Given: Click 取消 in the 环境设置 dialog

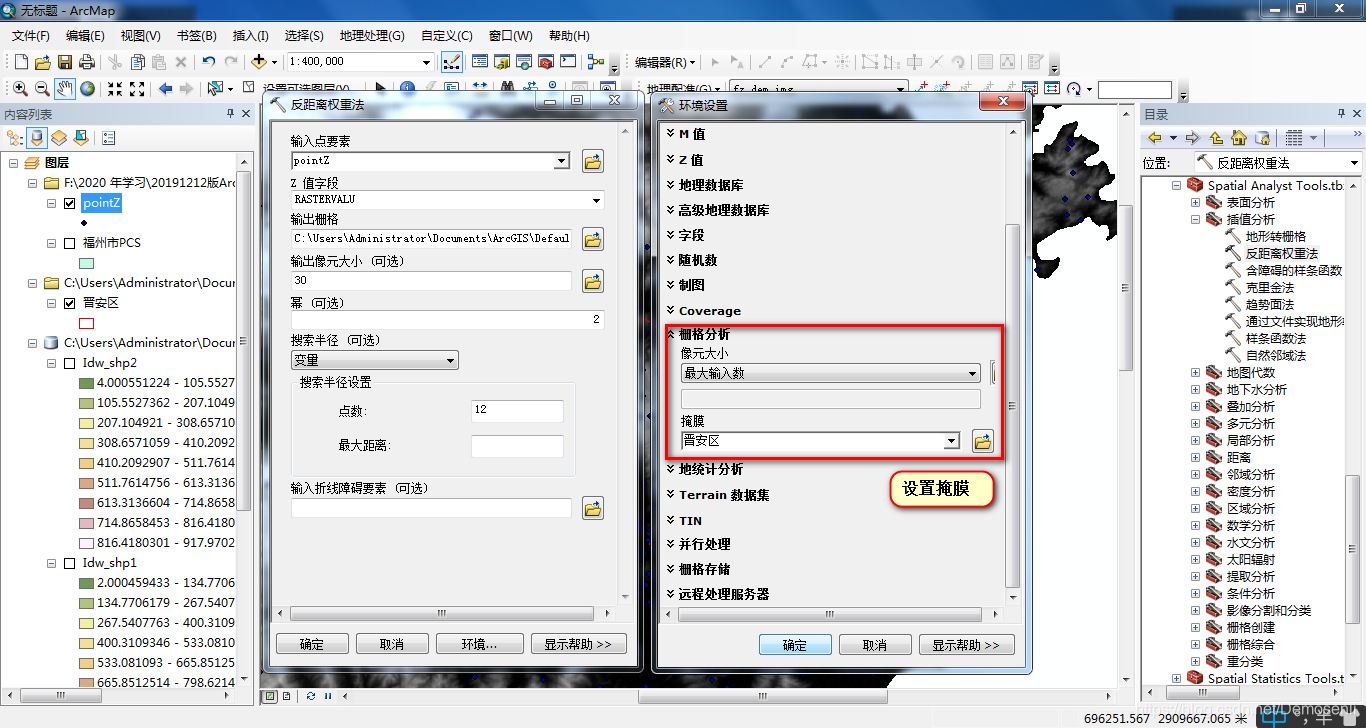Looking at the screenshot, I should 875,645.
